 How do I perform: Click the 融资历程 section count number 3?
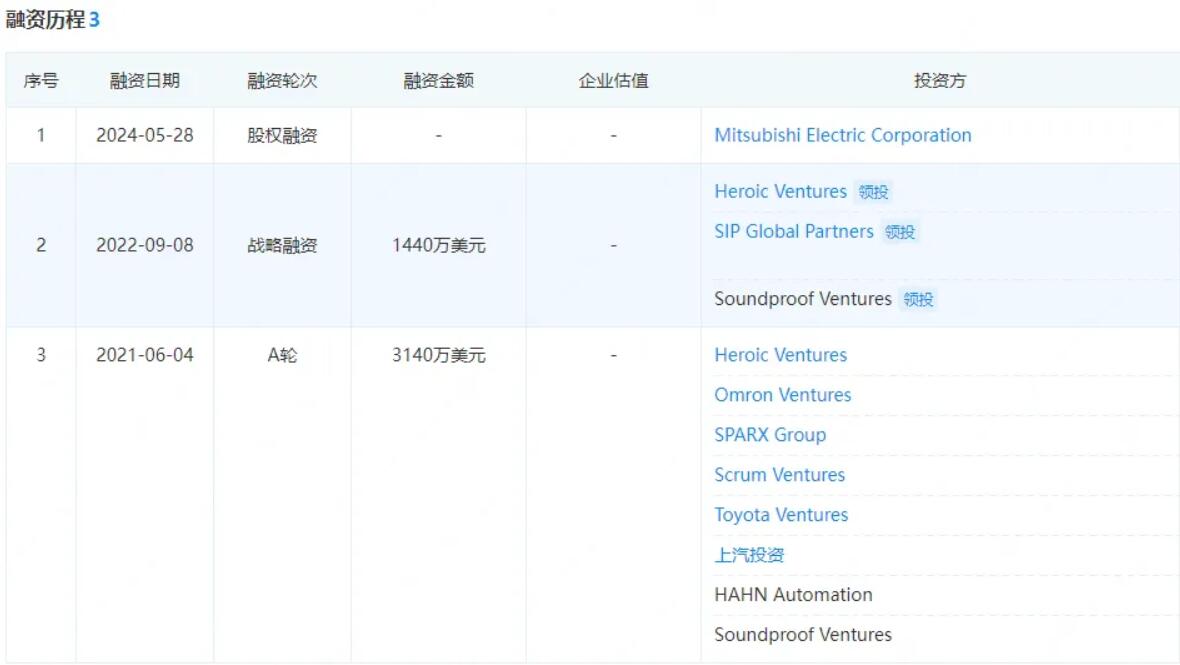click(x=94, y=20)
